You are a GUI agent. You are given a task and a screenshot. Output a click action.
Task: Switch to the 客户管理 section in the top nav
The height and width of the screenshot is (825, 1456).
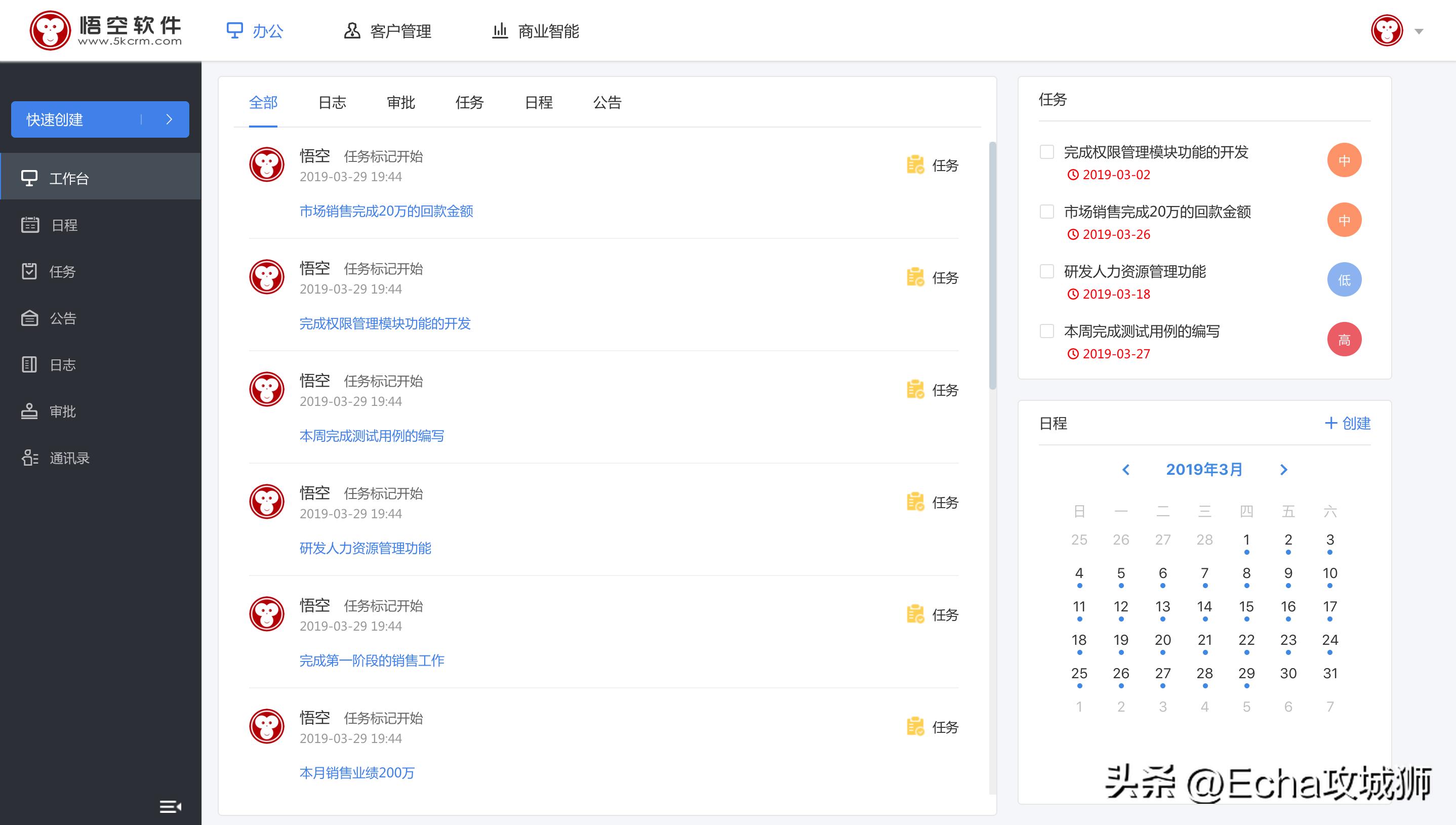point(389,31)
